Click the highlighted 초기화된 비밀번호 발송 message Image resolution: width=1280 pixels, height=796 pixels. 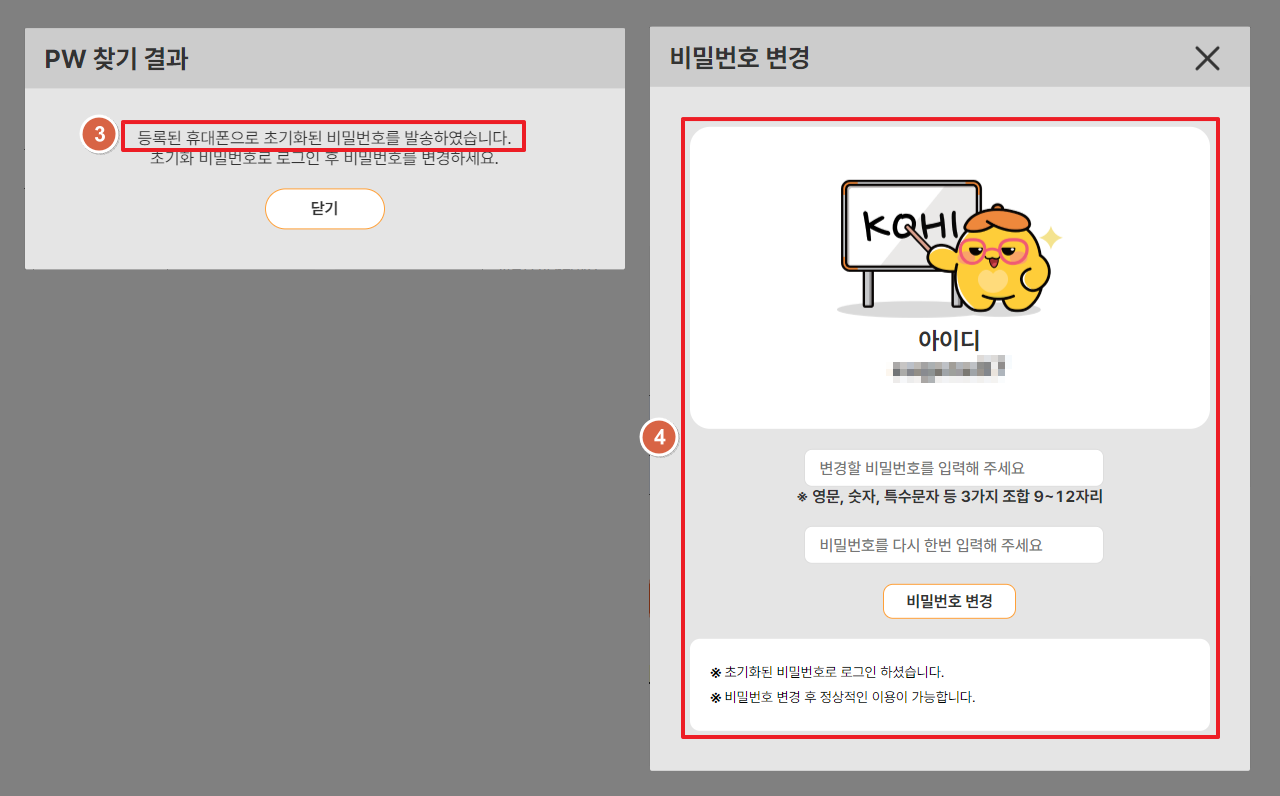324,136
